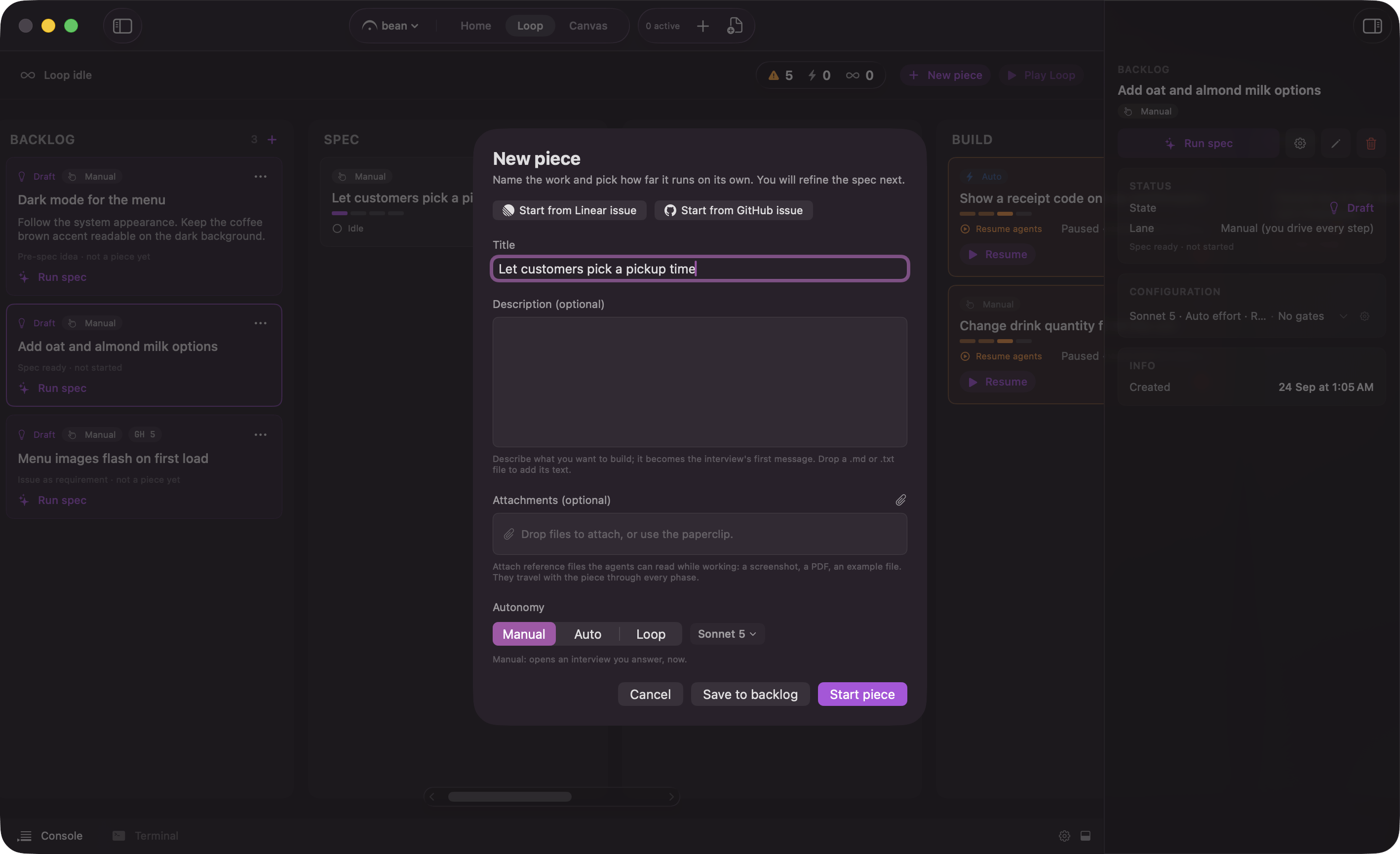Click the Manual badge under the detail panel title
The image size is (1400, 854).
tap(1148, 112)
